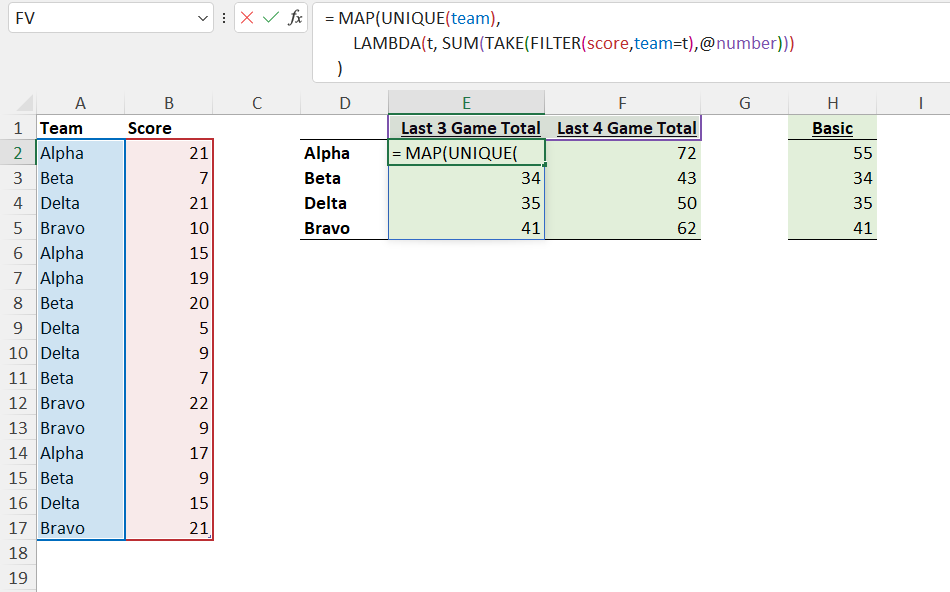This screenshot has width=950, height=592.
Task: Select column E header
Action: click(x=467, y=103)
